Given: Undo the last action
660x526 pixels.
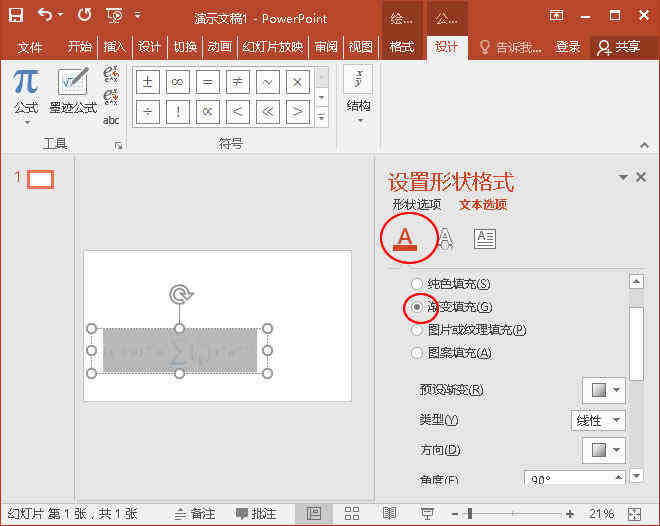Looking at the screenshot, I should coord(45,15).
